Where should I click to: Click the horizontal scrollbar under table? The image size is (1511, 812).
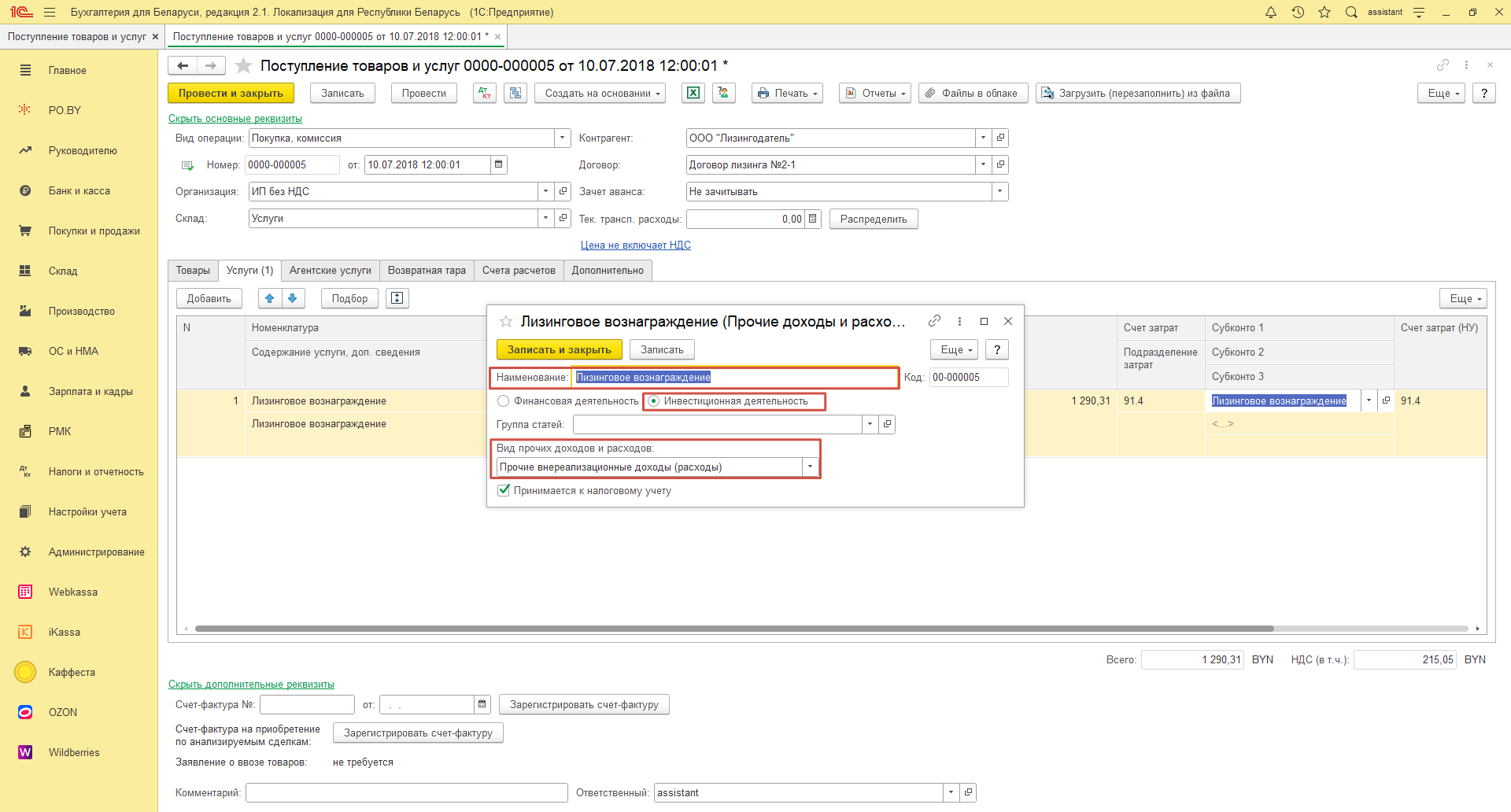[x=733, y=629]
